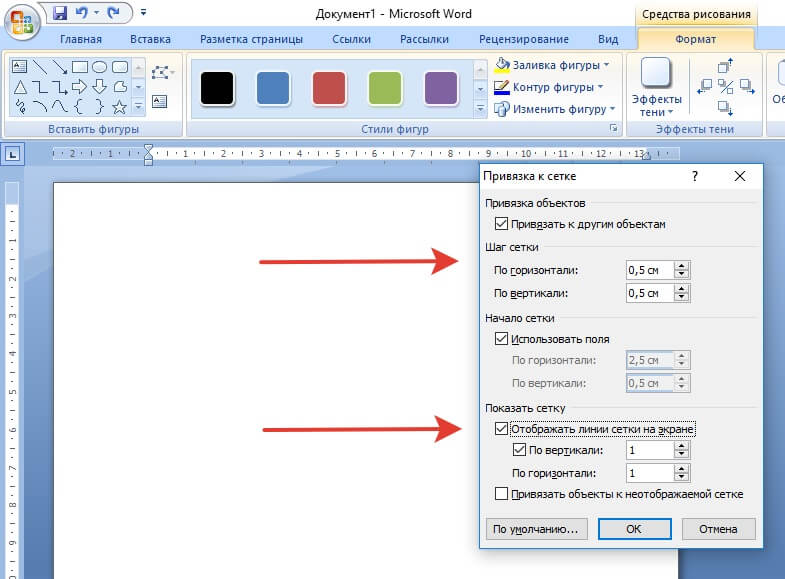785x579 pixels.
Task: Select the elbow arrow connector shape
Action: (60, 88)
